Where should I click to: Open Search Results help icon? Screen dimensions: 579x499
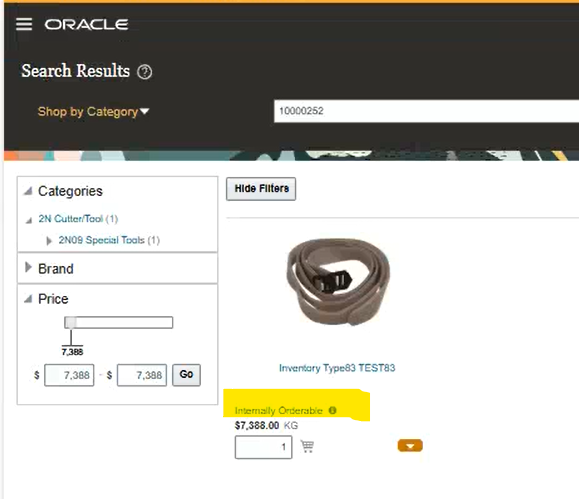pos(144,72)
